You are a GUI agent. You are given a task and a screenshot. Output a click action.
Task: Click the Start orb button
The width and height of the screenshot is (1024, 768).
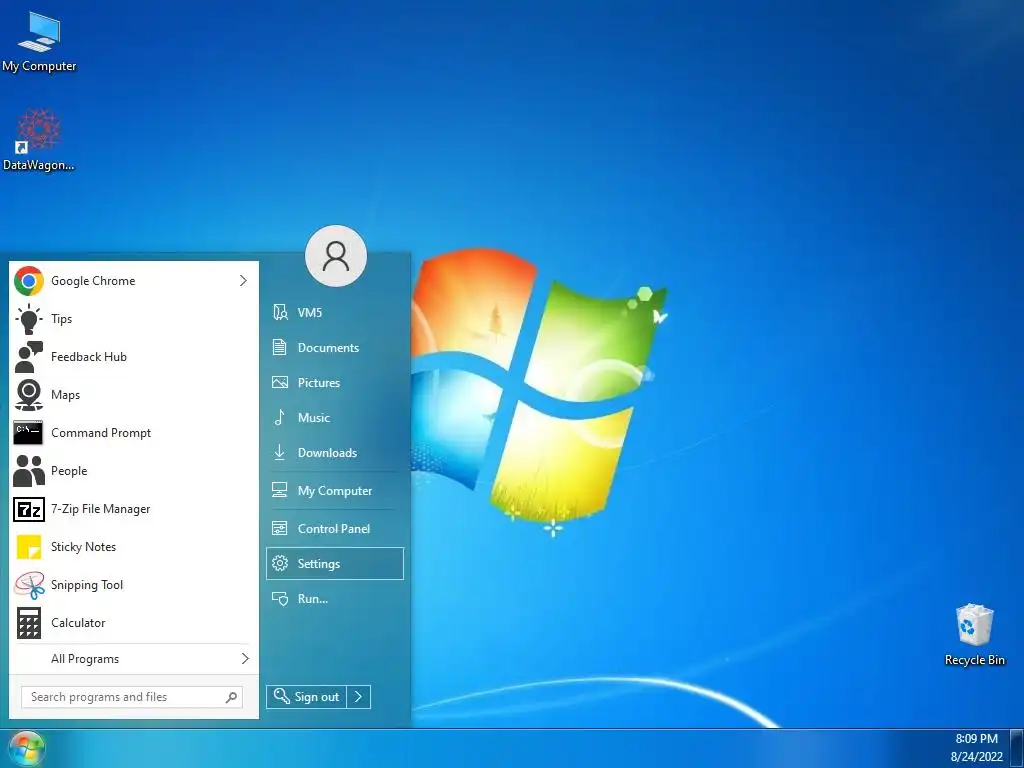(26, 748)
